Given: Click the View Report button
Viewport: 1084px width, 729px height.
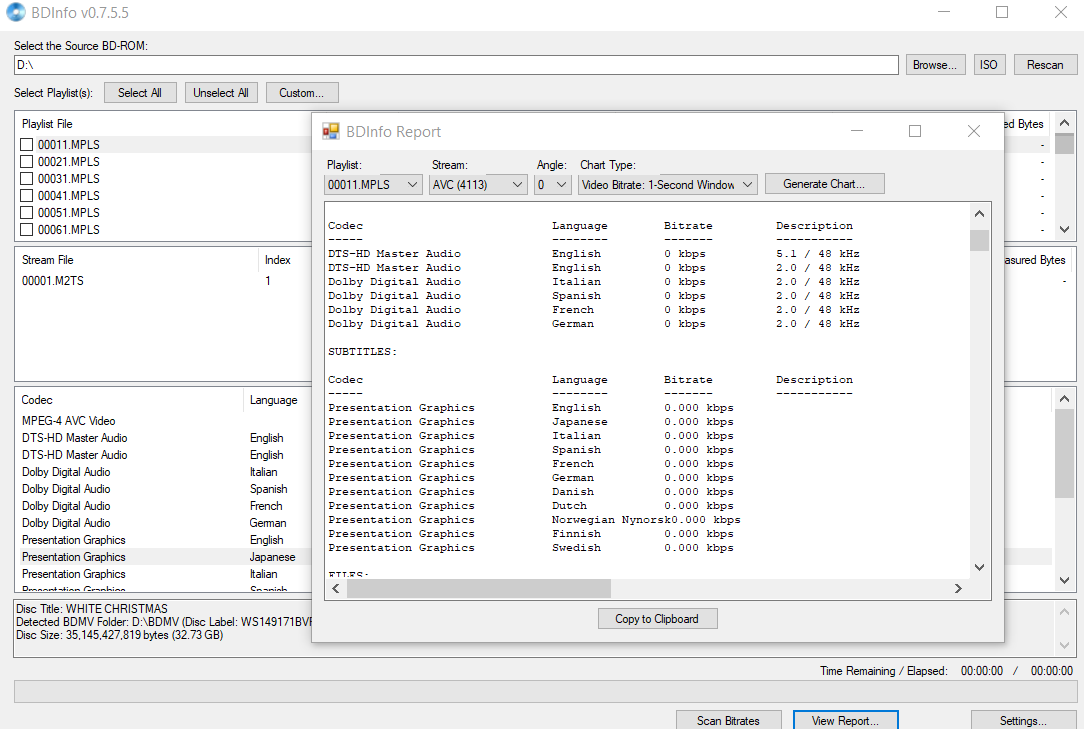Looking at the screenshot, I should point(845,720).
